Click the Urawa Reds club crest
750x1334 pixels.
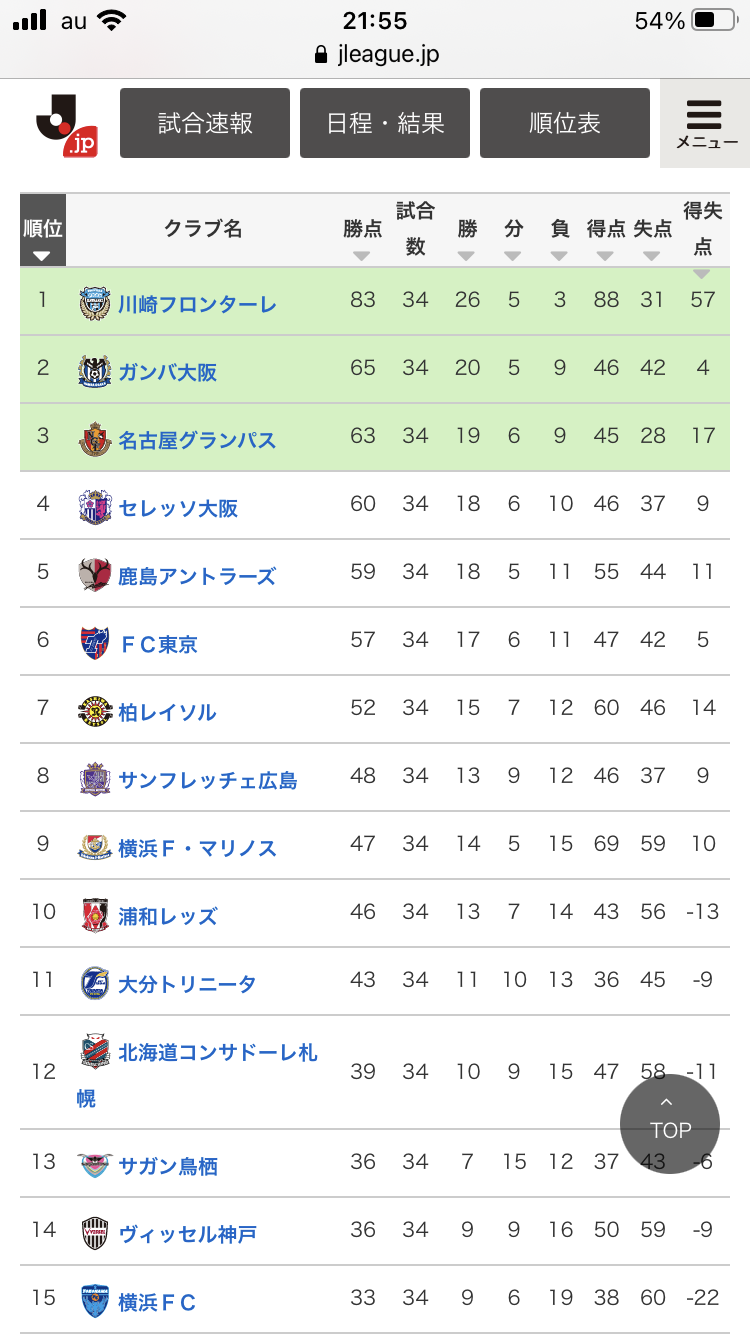tap(94, 915)
